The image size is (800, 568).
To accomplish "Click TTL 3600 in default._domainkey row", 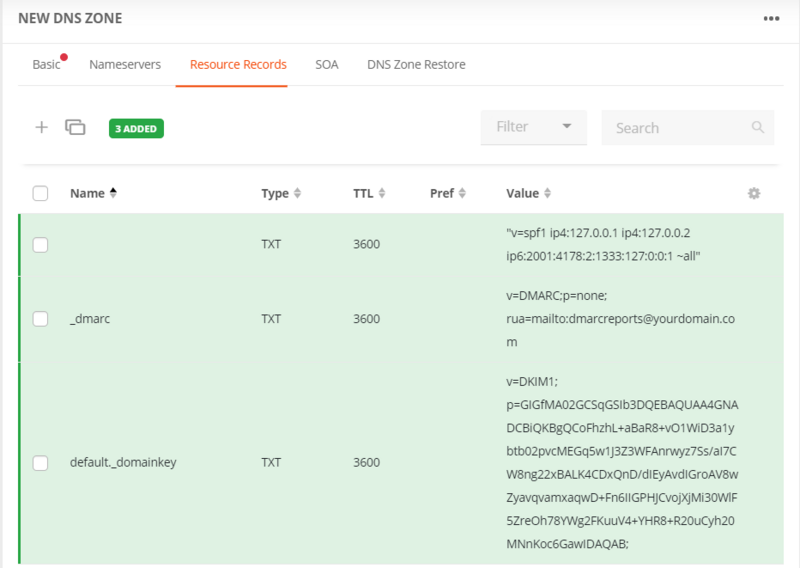I will [x=366, y=462].
